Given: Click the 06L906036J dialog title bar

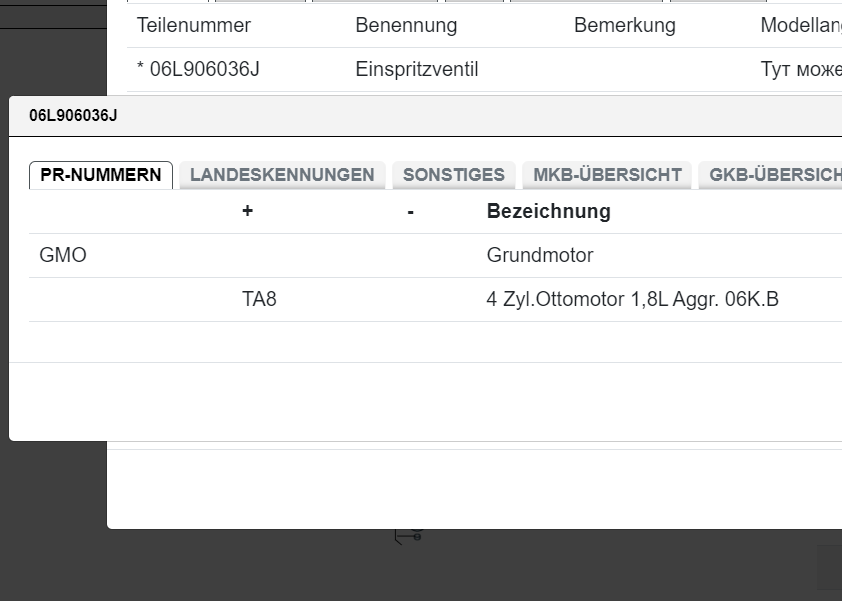Looking at the screenshot, I should coord(400,115).
